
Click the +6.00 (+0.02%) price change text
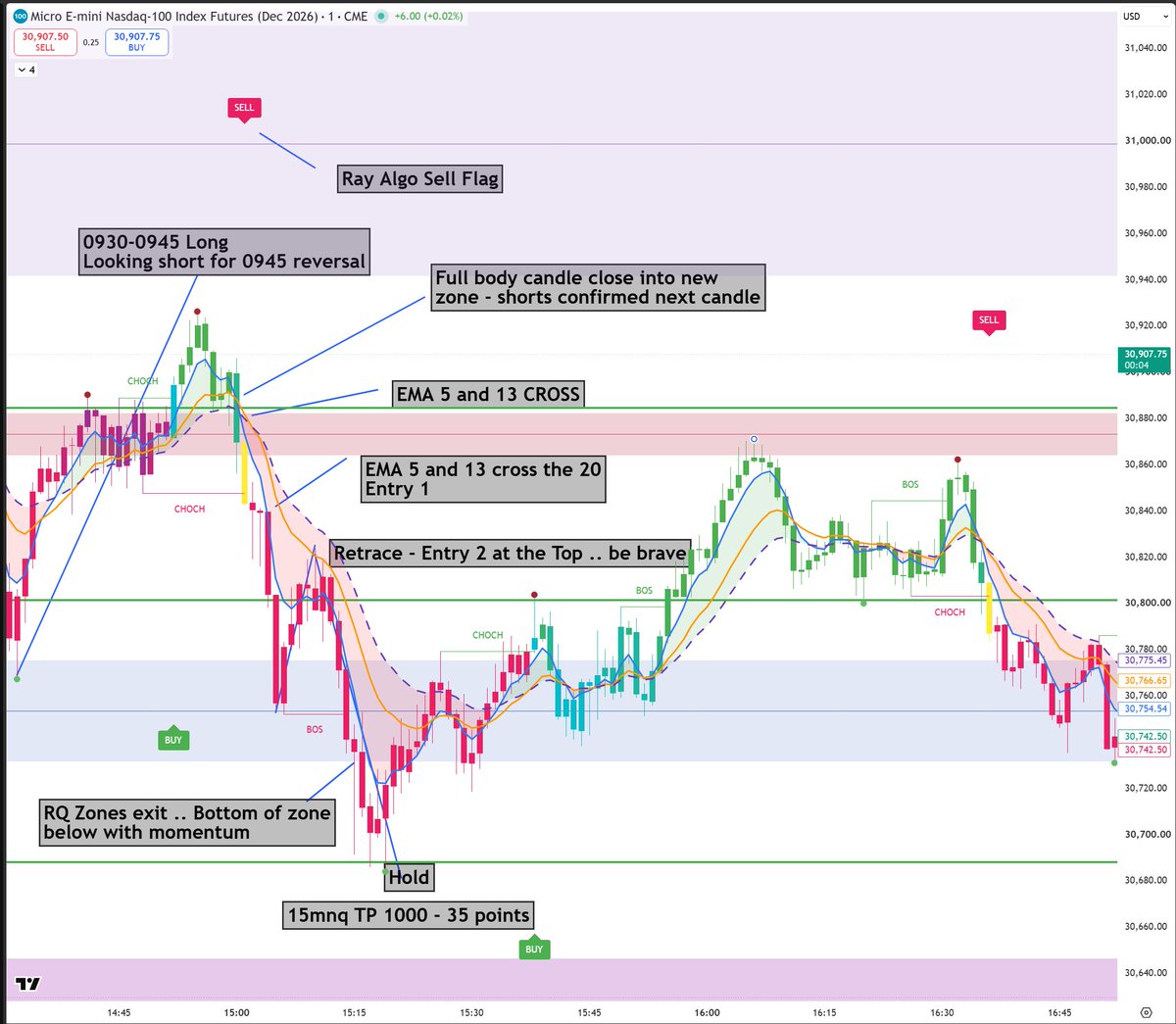click(x=428, y=16)
